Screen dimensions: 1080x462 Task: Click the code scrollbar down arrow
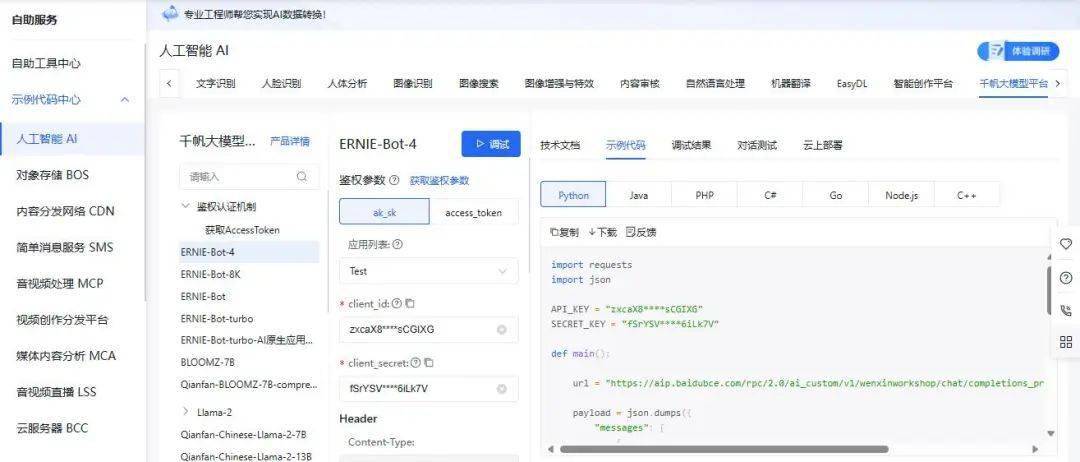pos(1051,434)
